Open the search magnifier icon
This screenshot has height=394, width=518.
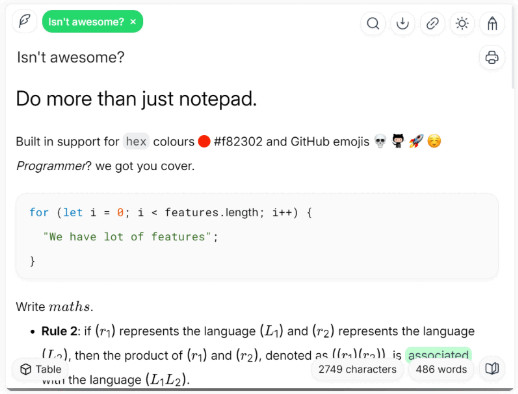[x=373, y=24]
